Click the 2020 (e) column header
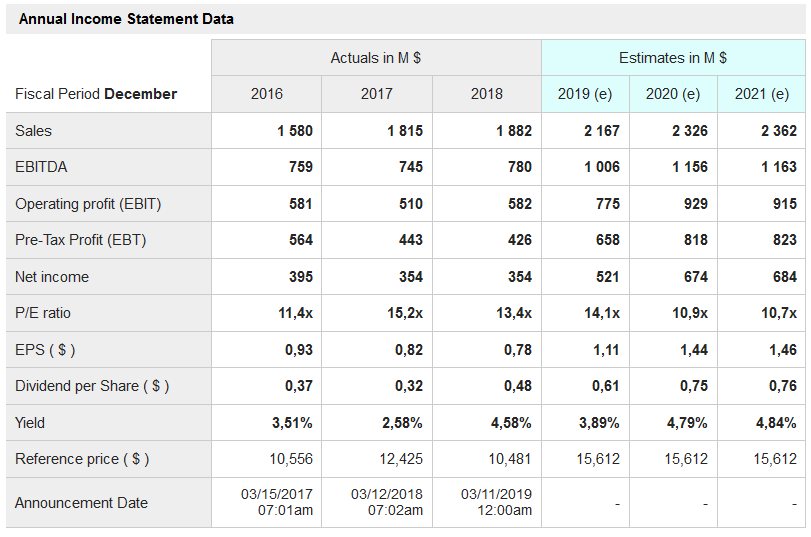 pos(673,94)
